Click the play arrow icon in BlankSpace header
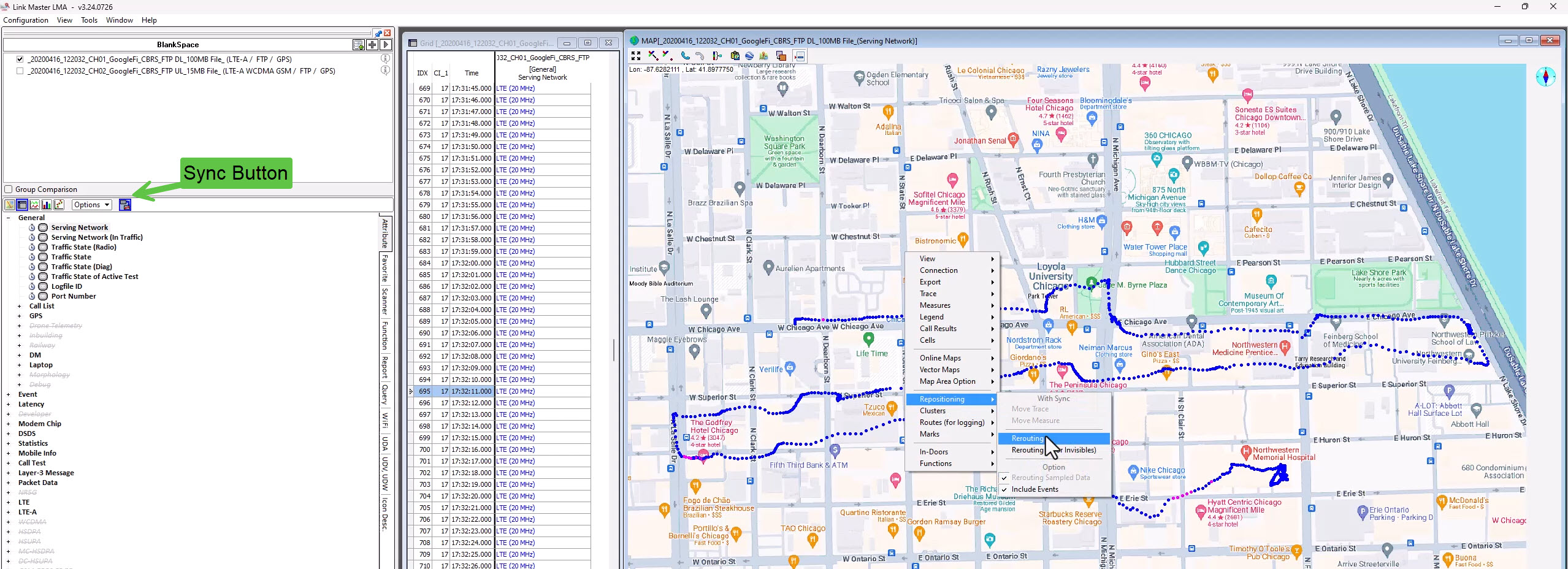This screenshot has height=569, width=1568. tap(386, 45)
